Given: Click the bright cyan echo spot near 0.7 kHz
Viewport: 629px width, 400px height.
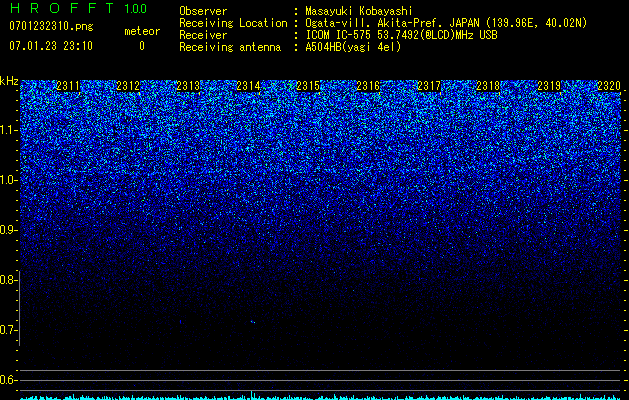Looking at the screenshot, I should (x=253, y=322).
